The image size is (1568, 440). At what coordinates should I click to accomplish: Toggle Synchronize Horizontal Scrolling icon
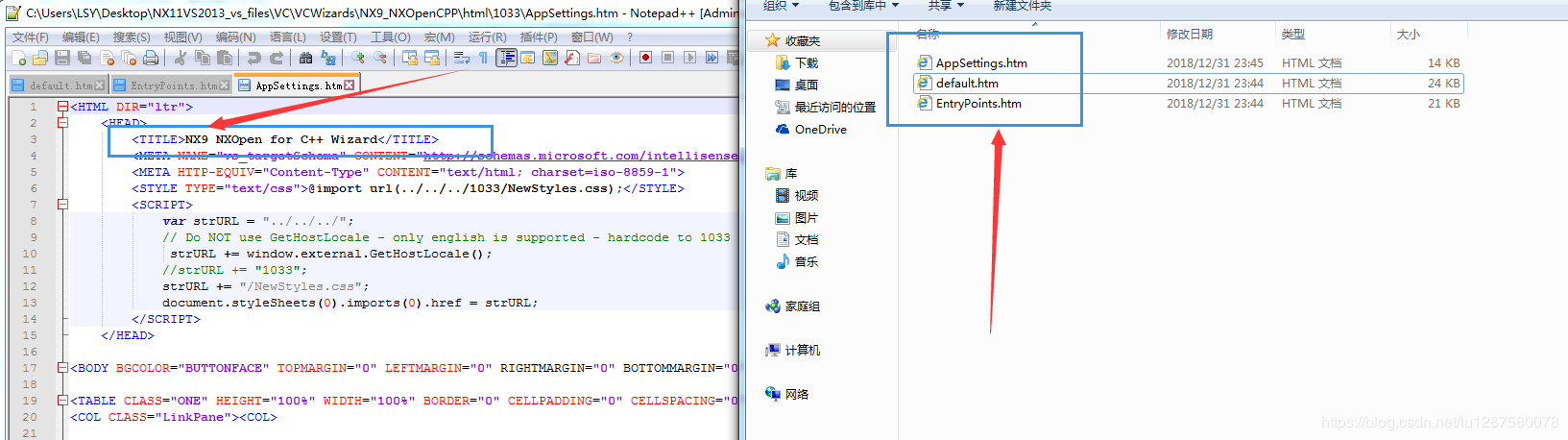432,58
